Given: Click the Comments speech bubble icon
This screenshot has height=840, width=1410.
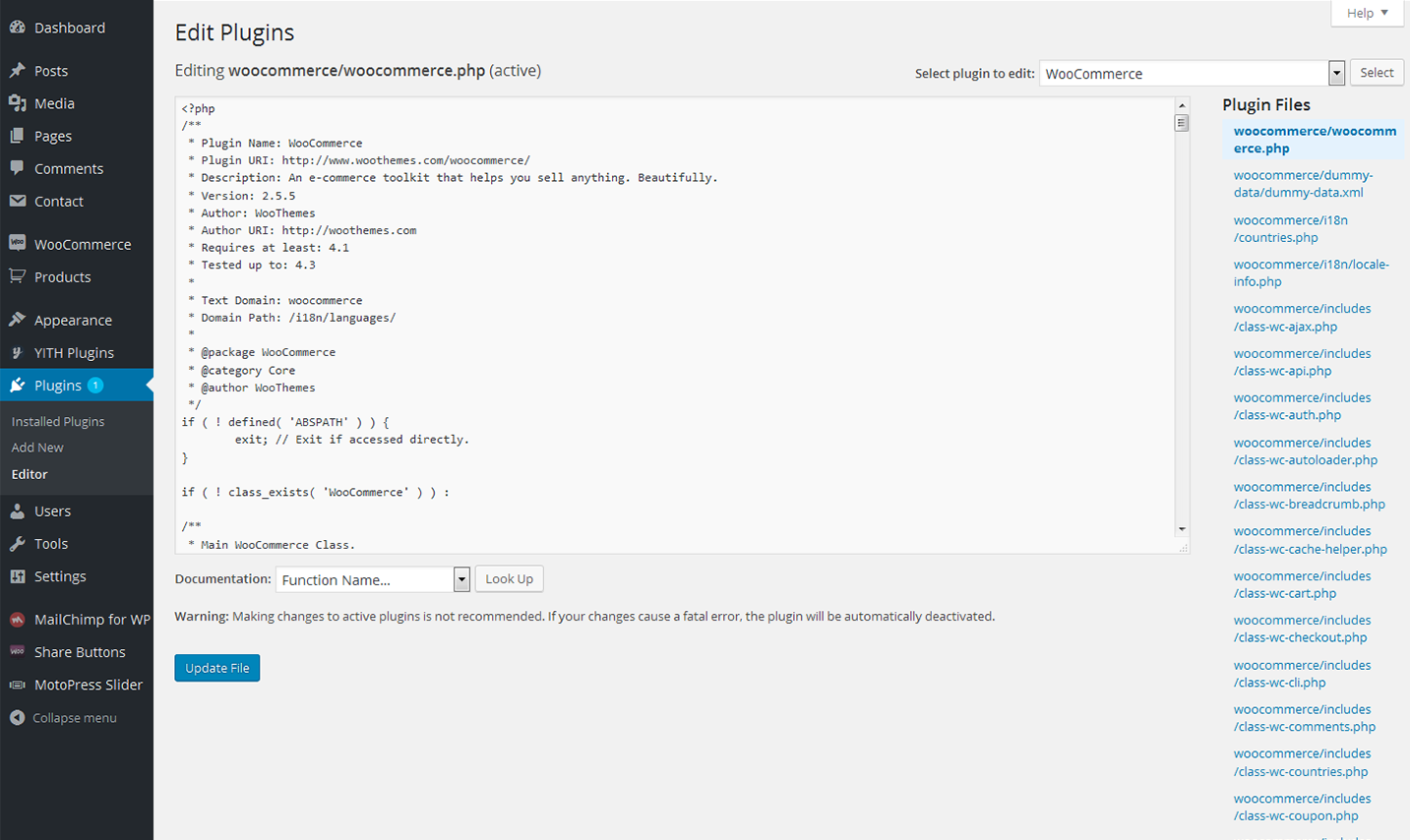Looking at the screenshot, I should (17, 168).
